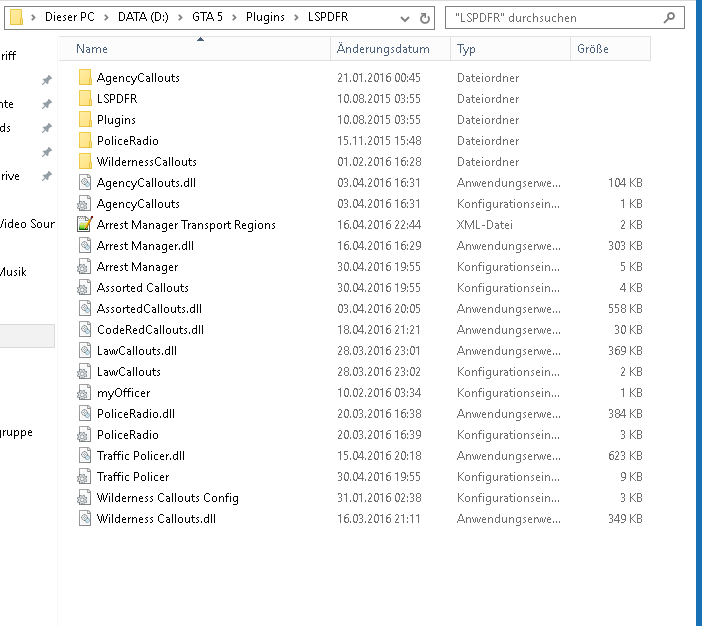This screenshot has height=626, width=702.
Task: Go to Dieser PC in breadcrumb
Action: [x=70, y=17]
